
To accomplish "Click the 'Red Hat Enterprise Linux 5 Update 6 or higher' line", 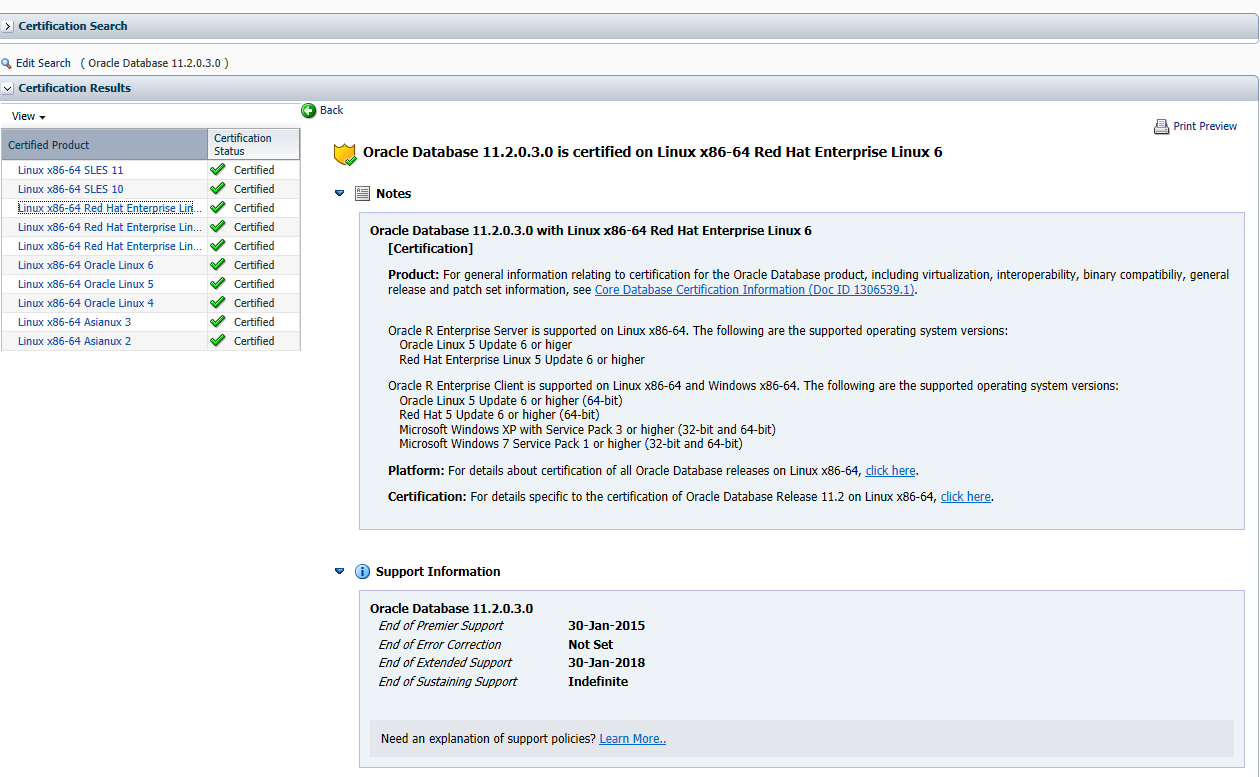I will [522, 360].
